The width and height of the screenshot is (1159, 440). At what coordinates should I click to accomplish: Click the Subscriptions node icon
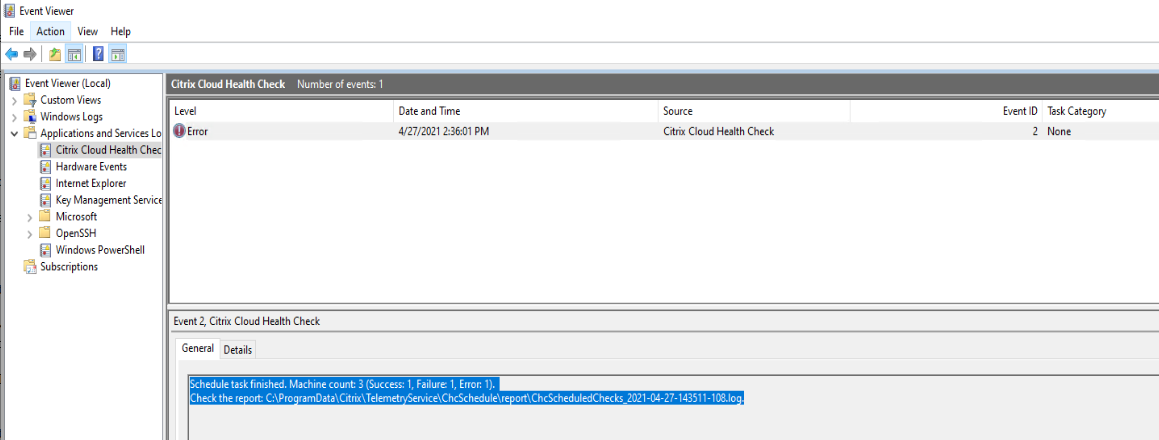pos(30,266)
